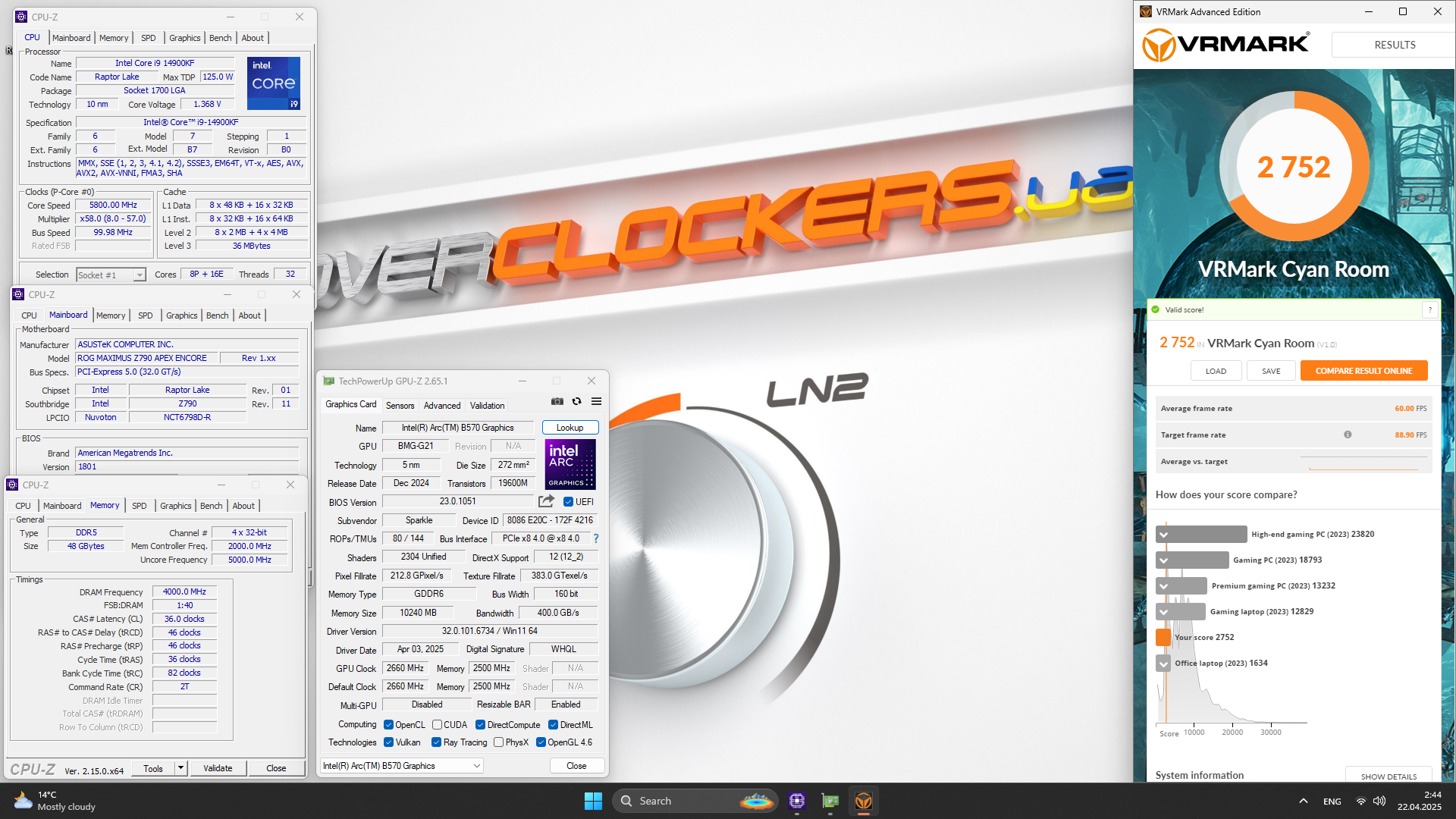Click VRMark taskbar icon

click(864, 801)
